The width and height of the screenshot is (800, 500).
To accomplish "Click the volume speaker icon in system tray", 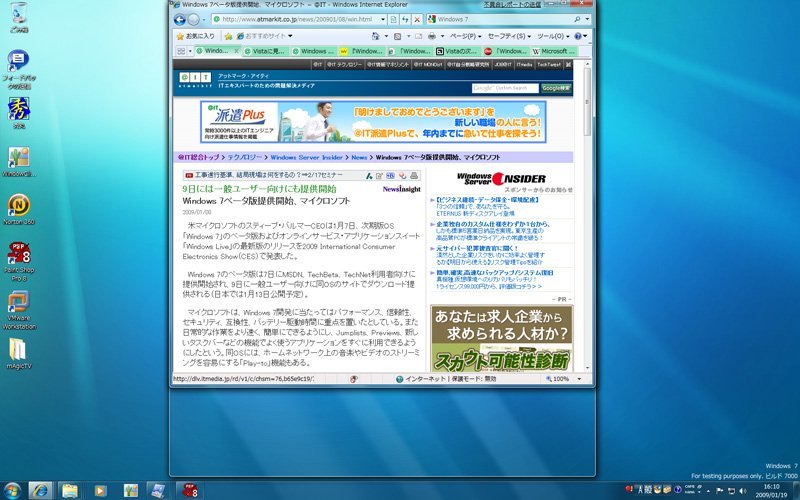I will (742, 491).
